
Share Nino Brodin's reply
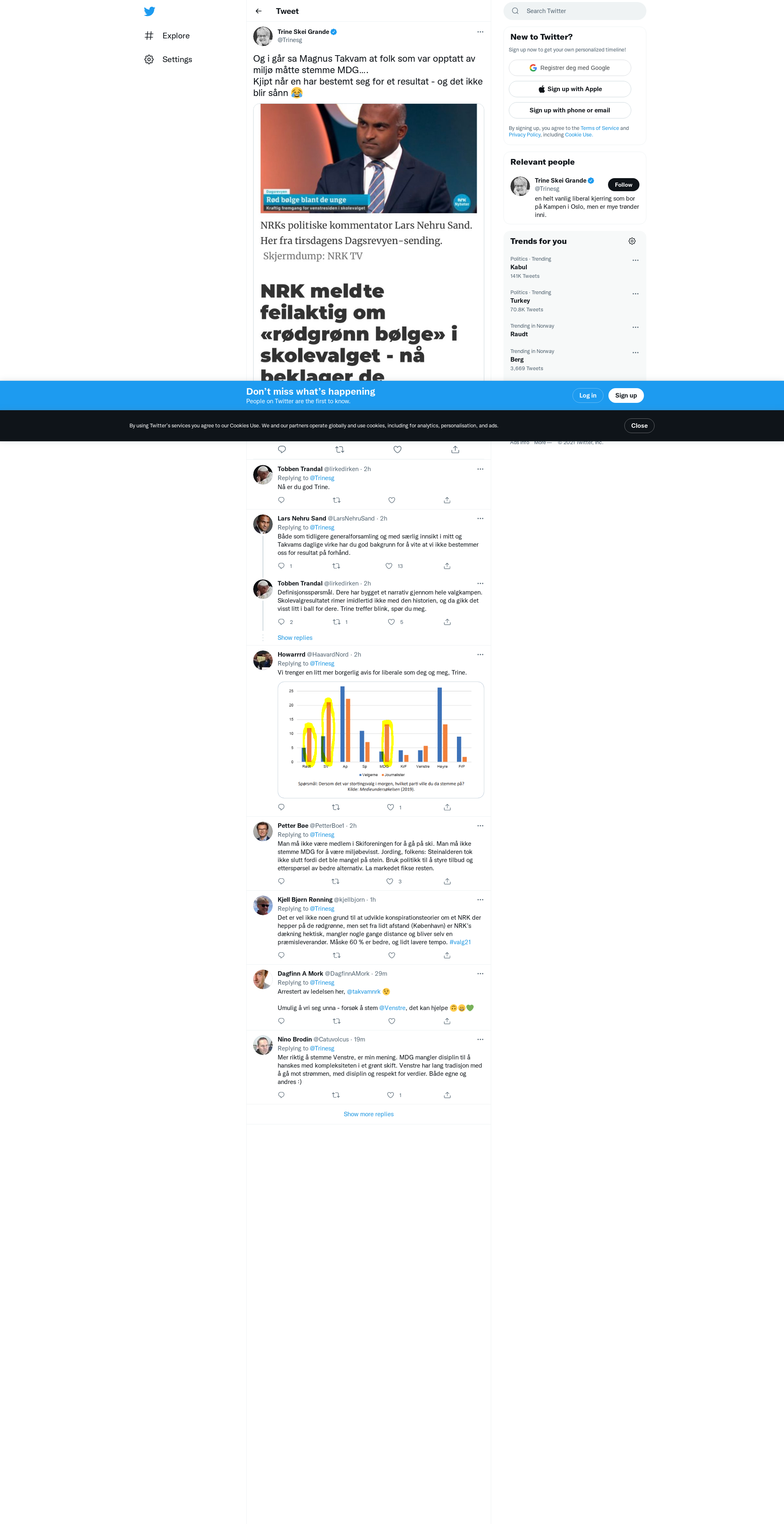pyautogui.click(x=447, y=1095)
